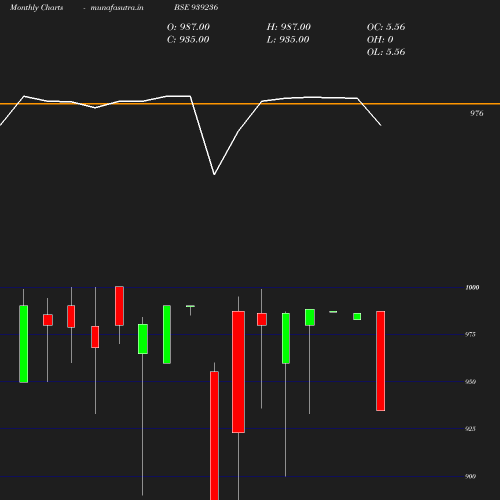Click the 976 line chart axis label
Image resolution: width=500 pixels, height=500 pixels.
pos(477,113)
